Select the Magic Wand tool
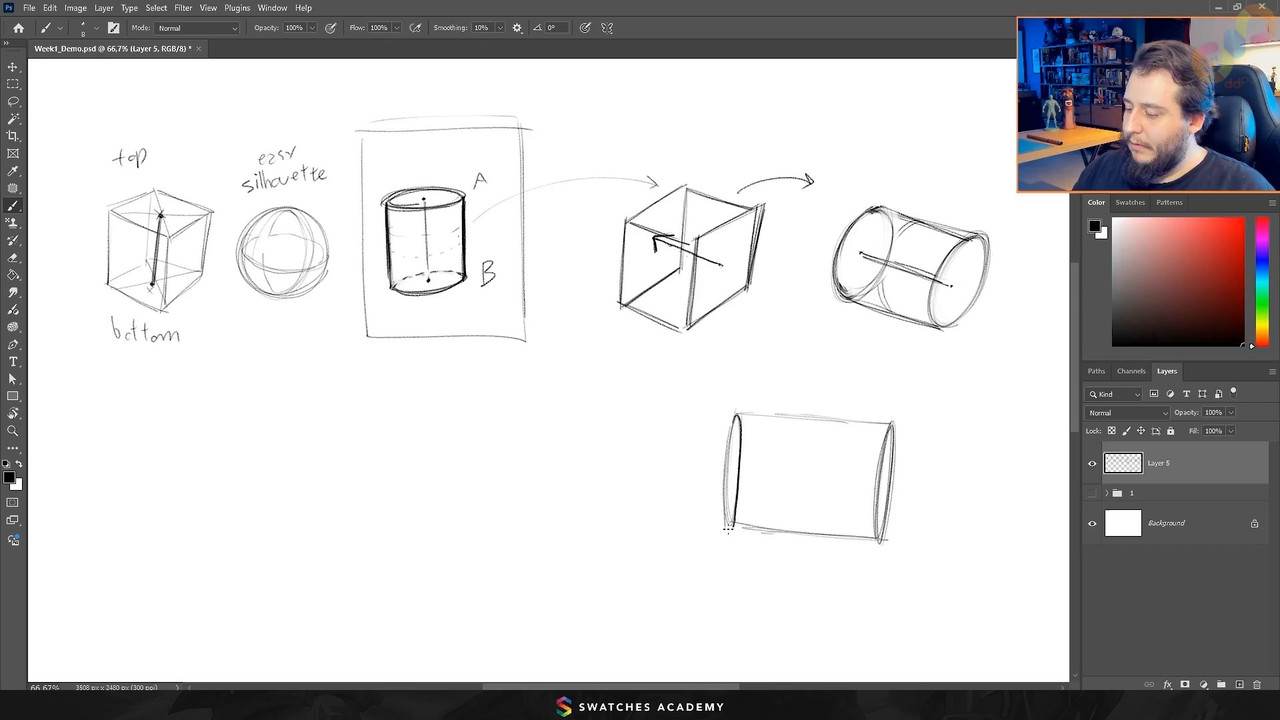The image size is (1280, 720). click(13, 119)
